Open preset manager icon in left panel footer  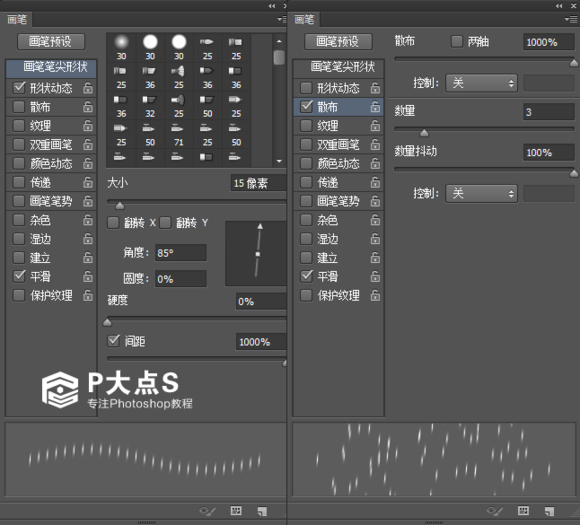point(236,511)
